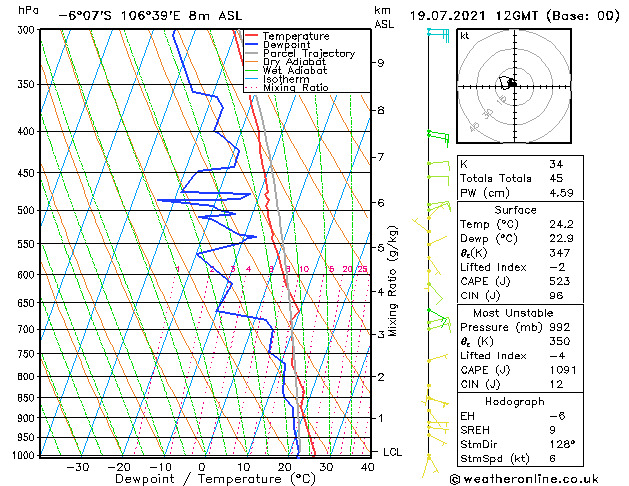This screenshot has width=629, height=486.
Task: Click the 400 hPa pressure axis label
Action: click(x=28, y=131)
